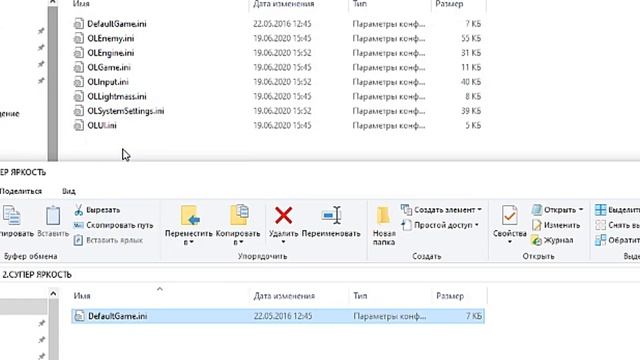The width and height of the screenshot is (640, 360).
Task: Click New item (Создать элемент)
Action: click(441, 210)
